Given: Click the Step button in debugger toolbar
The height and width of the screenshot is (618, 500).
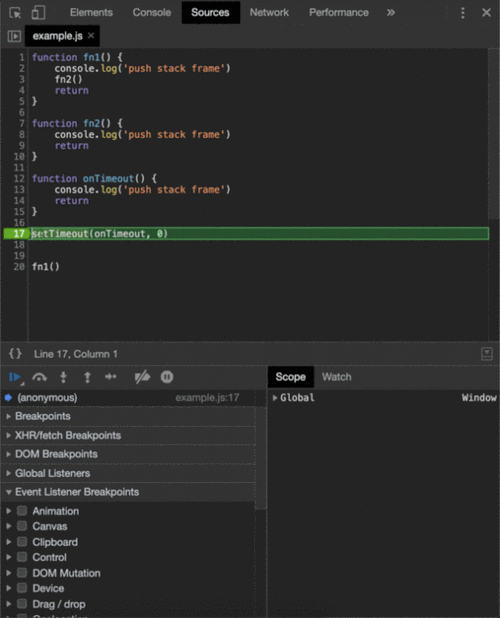Looking at the screenshot, I should [111, 377].
